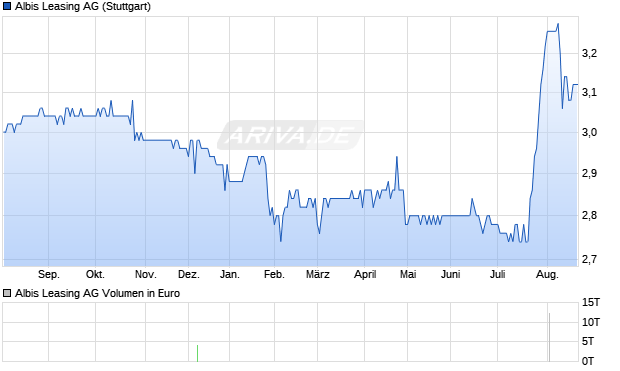The height and width of the screenshot is (371, 620).
Task: Click the 15T volume axis value
Action: [591, 303]
